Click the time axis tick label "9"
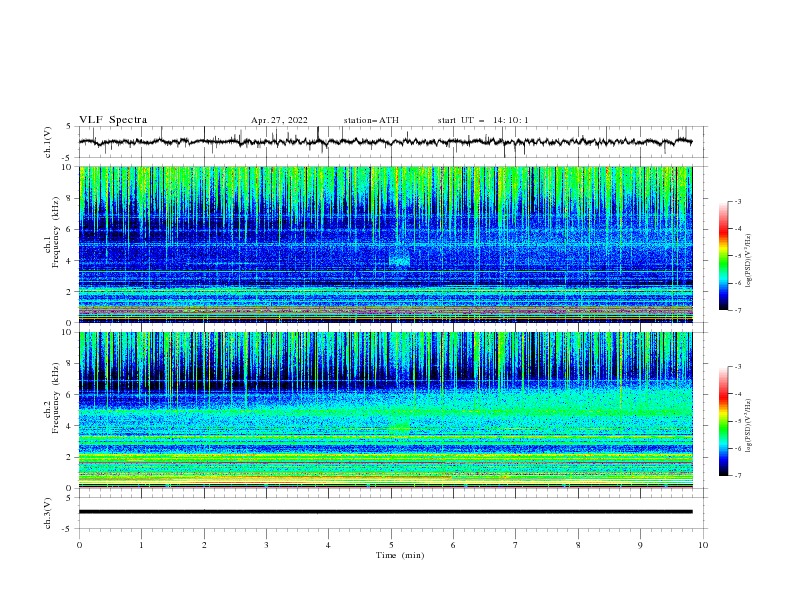792x612 pixels. 640,545
